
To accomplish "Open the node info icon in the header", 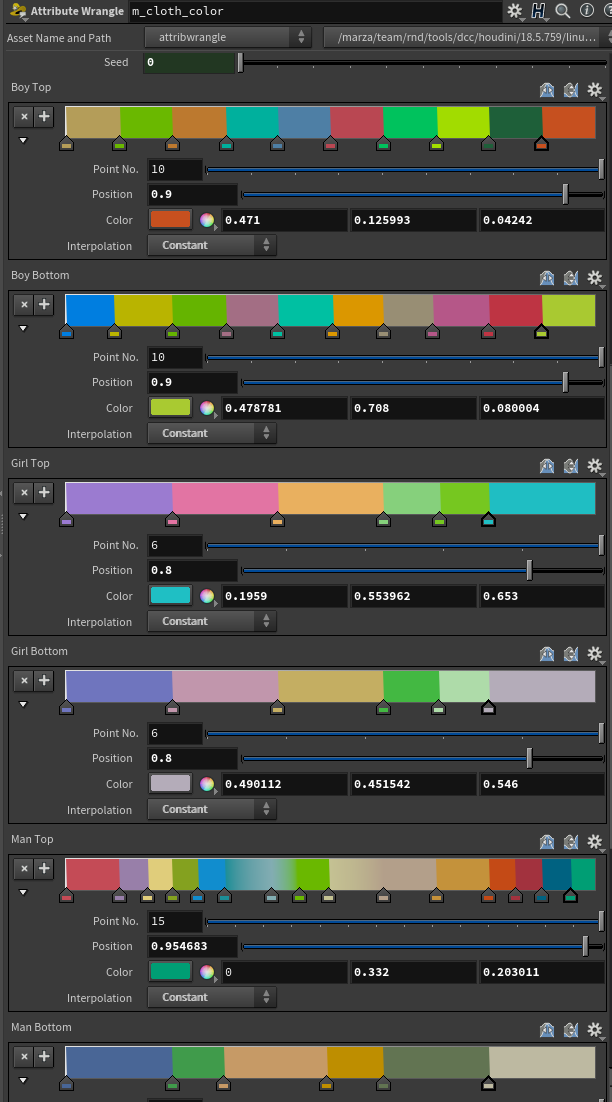I will [x=586, y=11].
